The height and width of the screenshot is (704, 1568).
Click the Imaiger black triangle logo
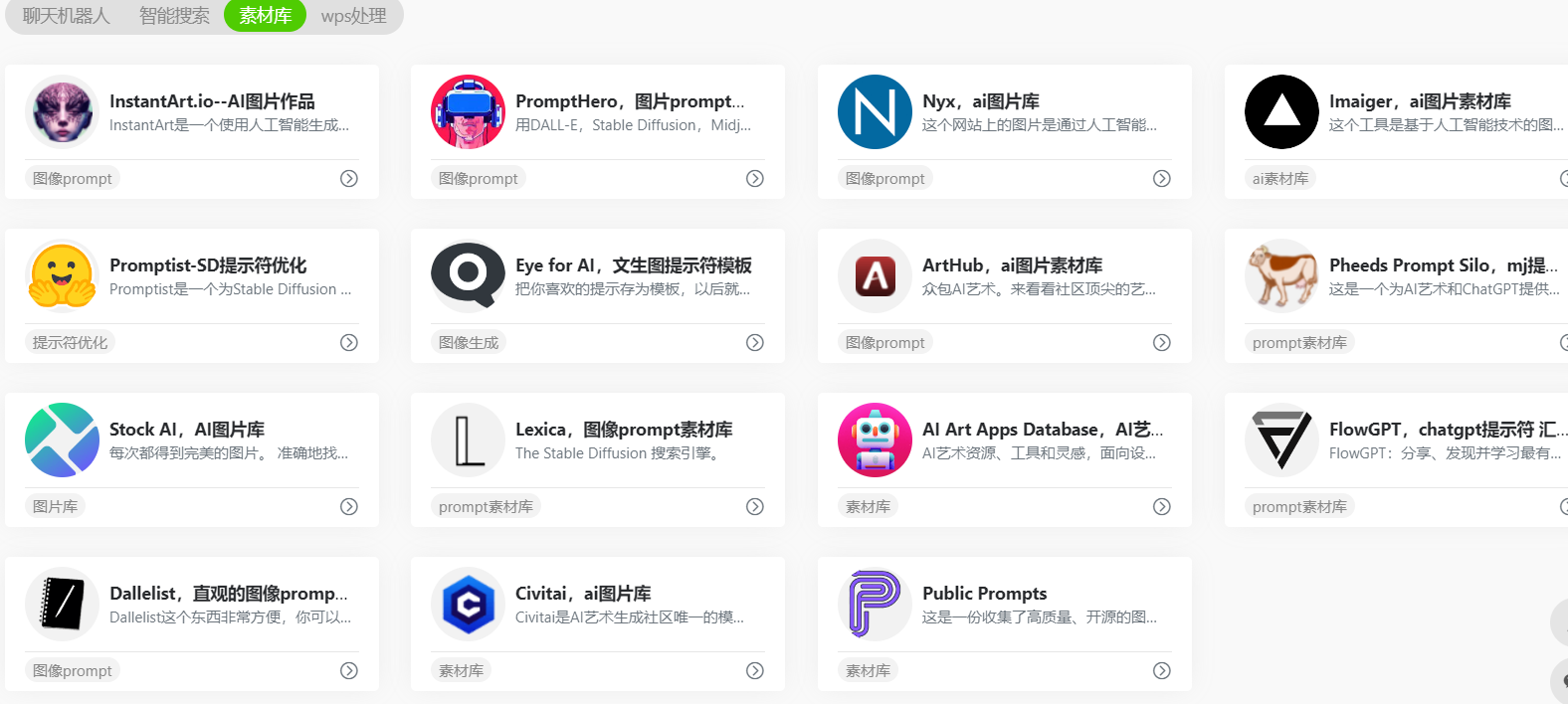tap(1281, 111)
